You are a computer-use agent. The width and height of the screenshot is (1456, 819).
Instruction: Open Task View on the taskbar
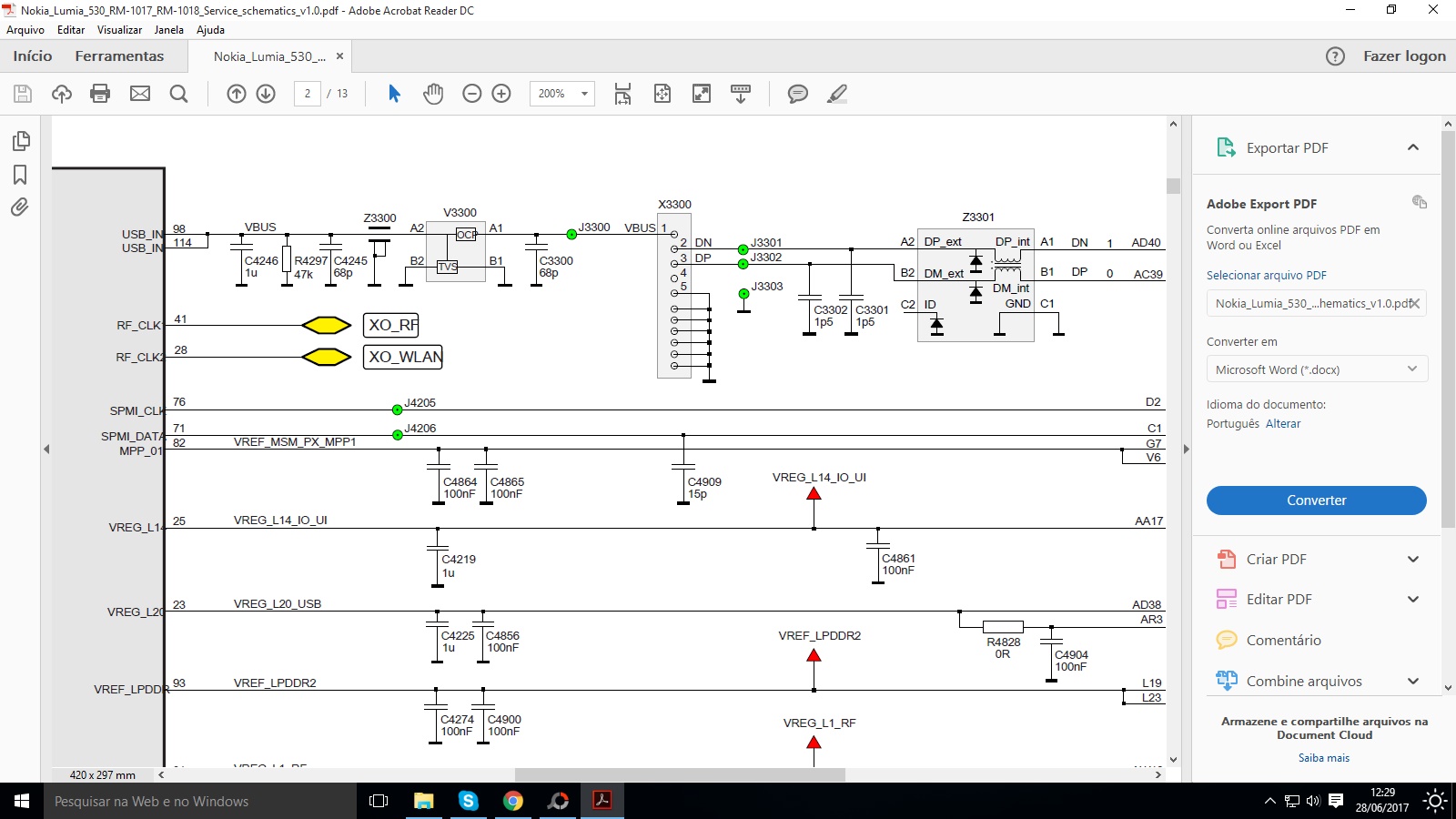[379, 801]
